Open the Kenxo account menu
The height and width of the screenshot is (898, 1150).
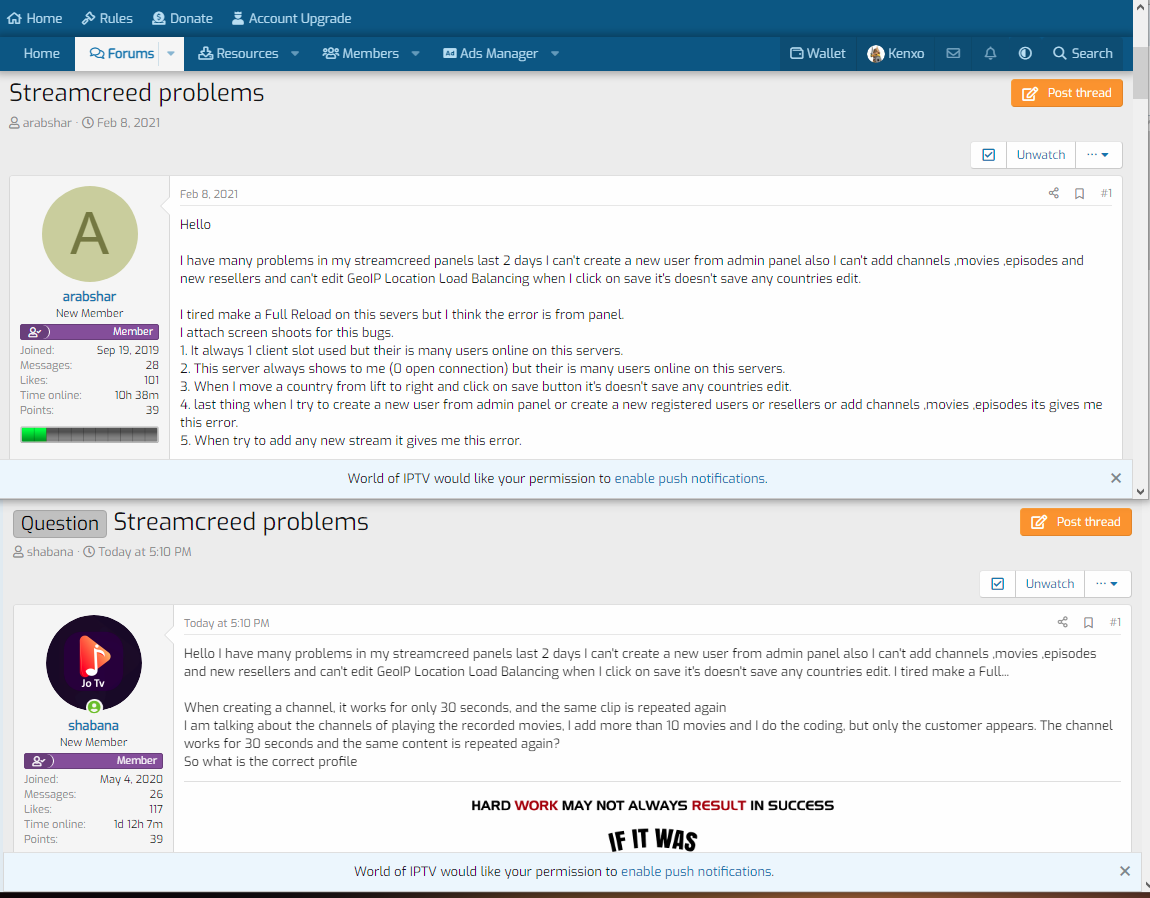tap(896, 54)
